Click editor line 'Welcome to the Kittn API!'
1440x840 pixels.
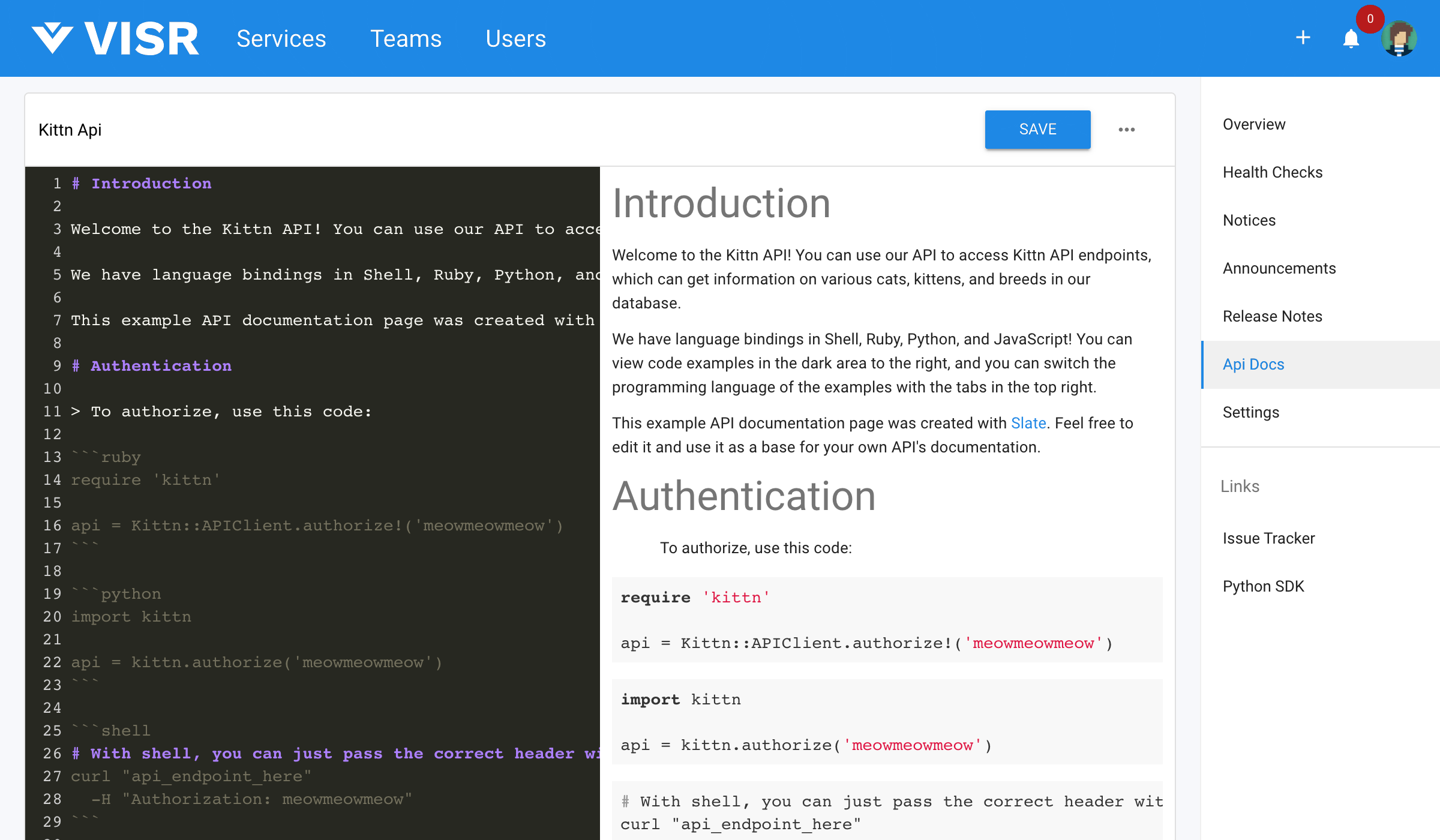pos(335,229)
